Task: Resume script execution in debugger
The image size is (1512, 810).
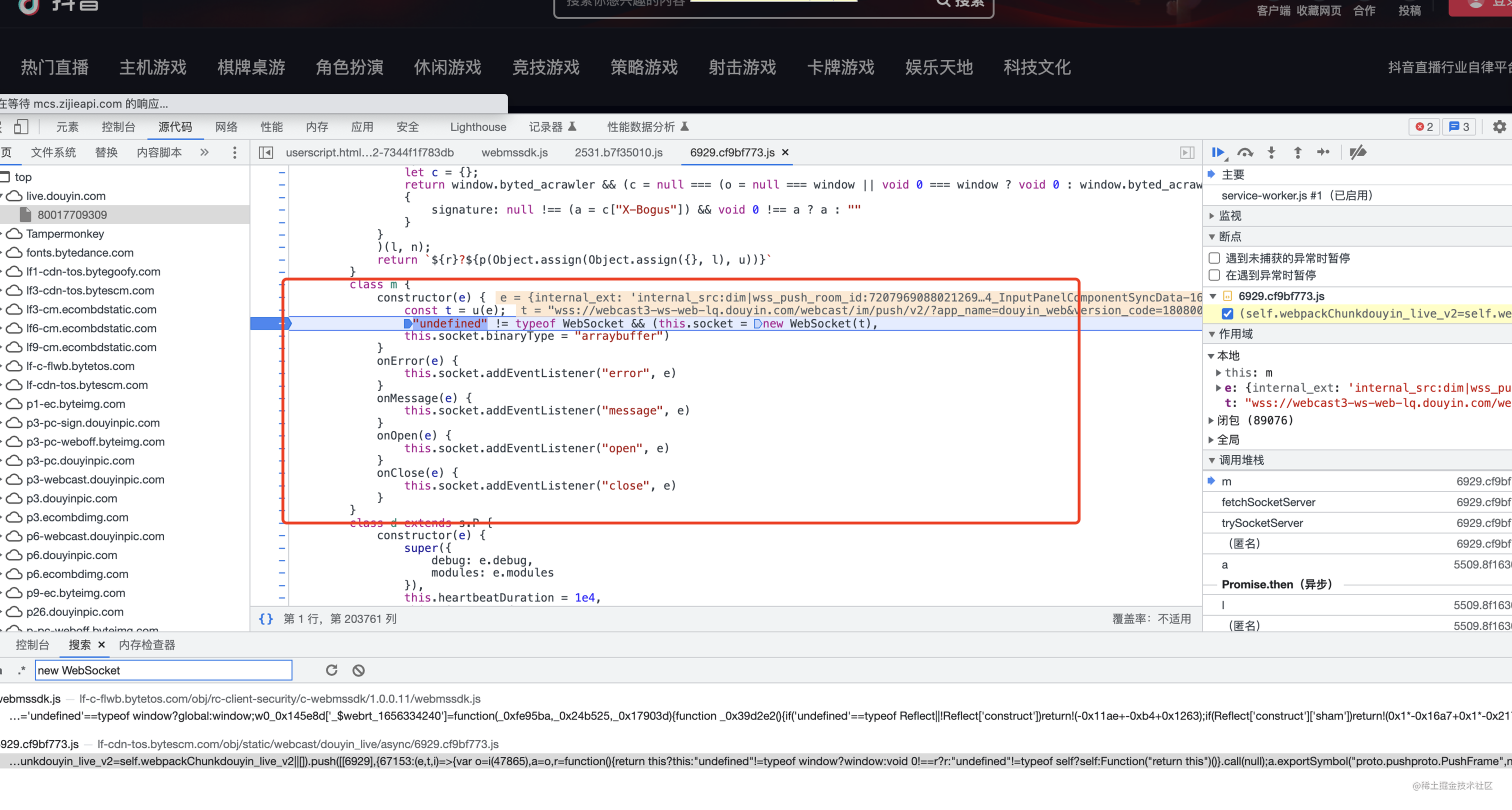Action: 1218,152
